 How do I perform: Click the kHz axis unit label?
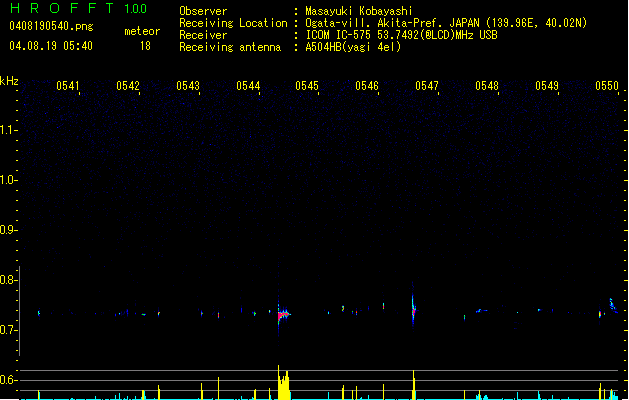coord(9,81)
